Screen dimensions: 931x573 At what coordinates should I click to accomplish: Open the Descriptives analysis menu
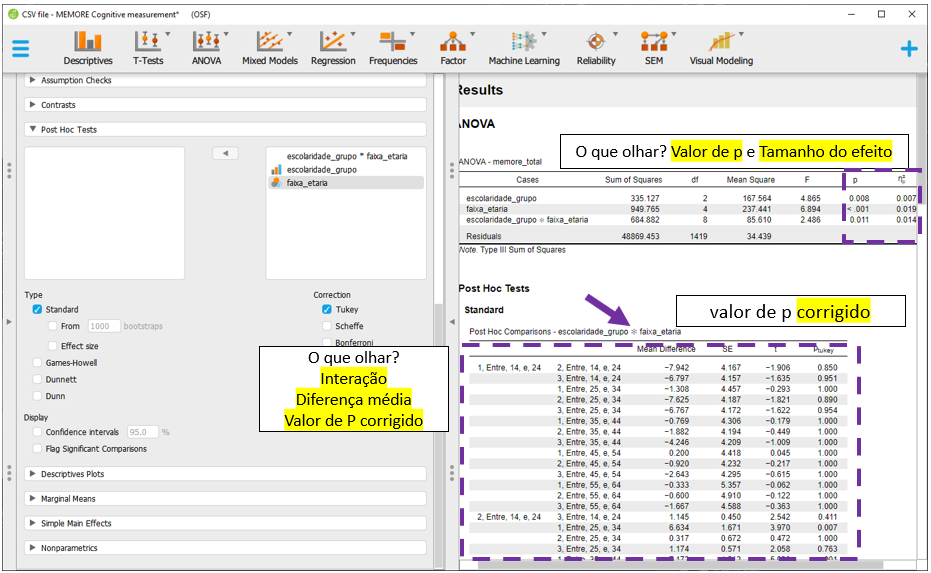click(88, 47)
